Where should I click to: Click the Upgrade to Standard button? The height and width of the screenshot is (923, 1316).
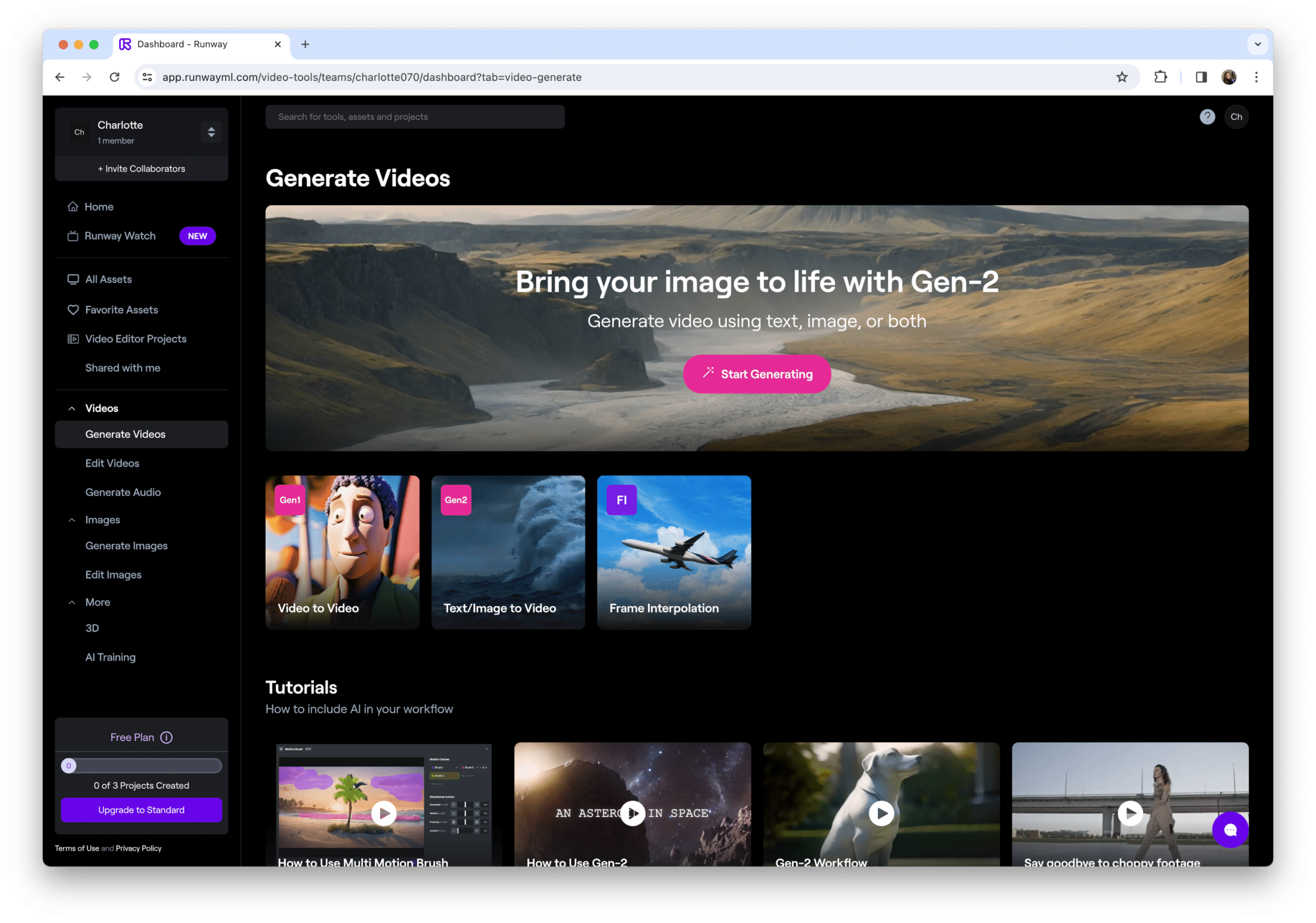click(141, 810)
